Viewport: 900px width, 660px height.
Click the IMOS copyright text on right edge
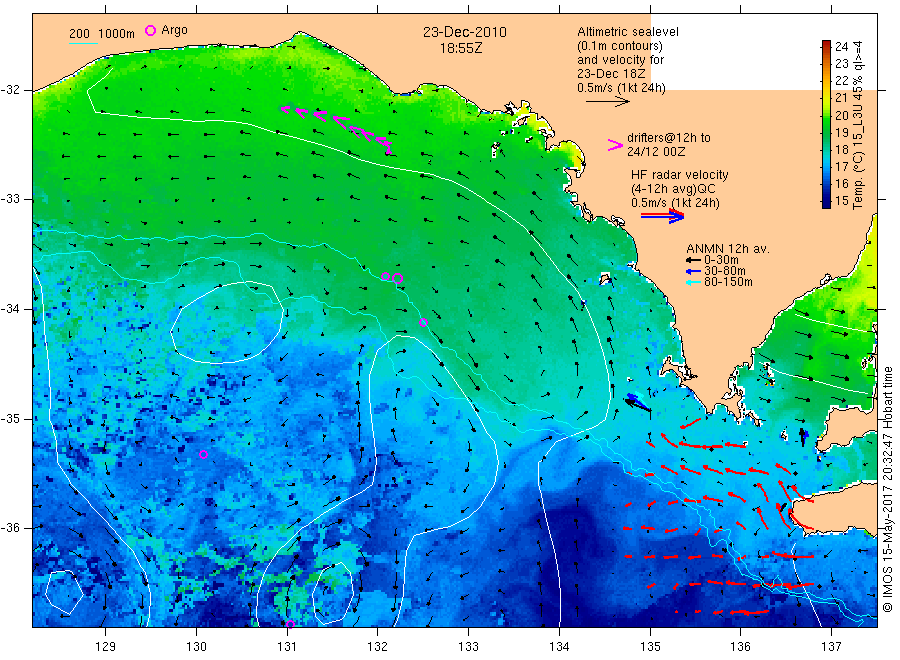[887, 491]
